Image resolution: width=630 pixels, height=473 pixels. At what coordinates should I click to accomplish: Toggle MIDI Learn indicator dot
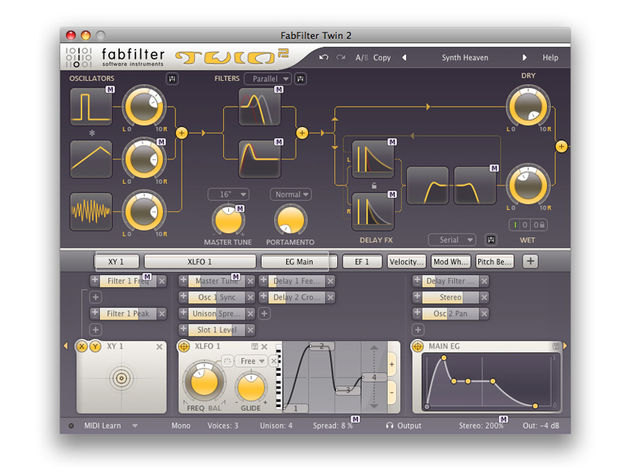point(71,426)
